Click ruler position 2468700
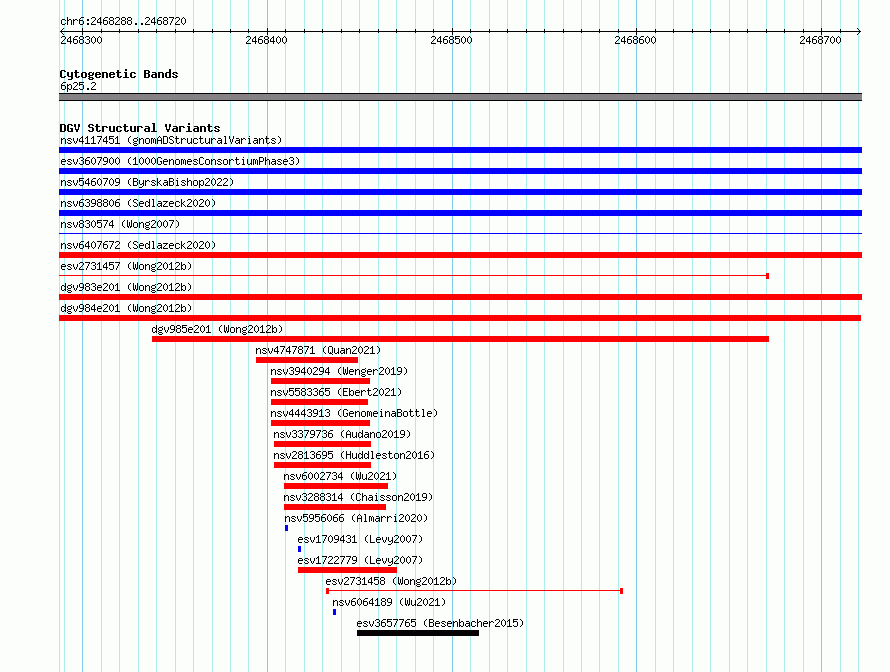 point(820,40)
